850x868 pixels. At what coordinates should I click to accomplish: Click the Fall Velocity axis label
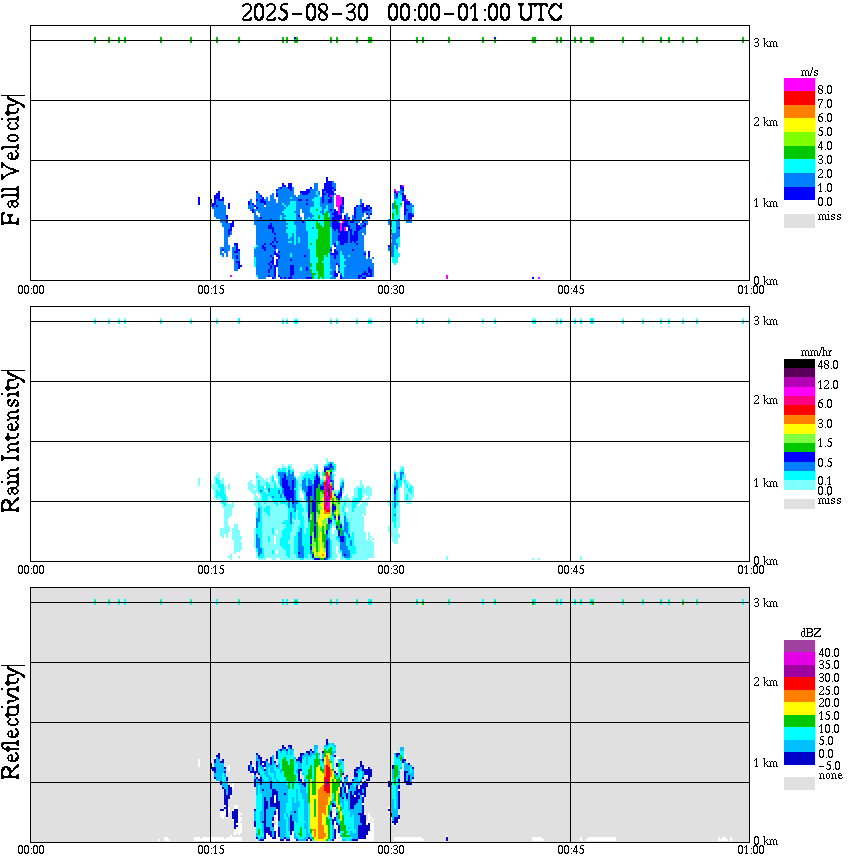click(x=12, y=160)
